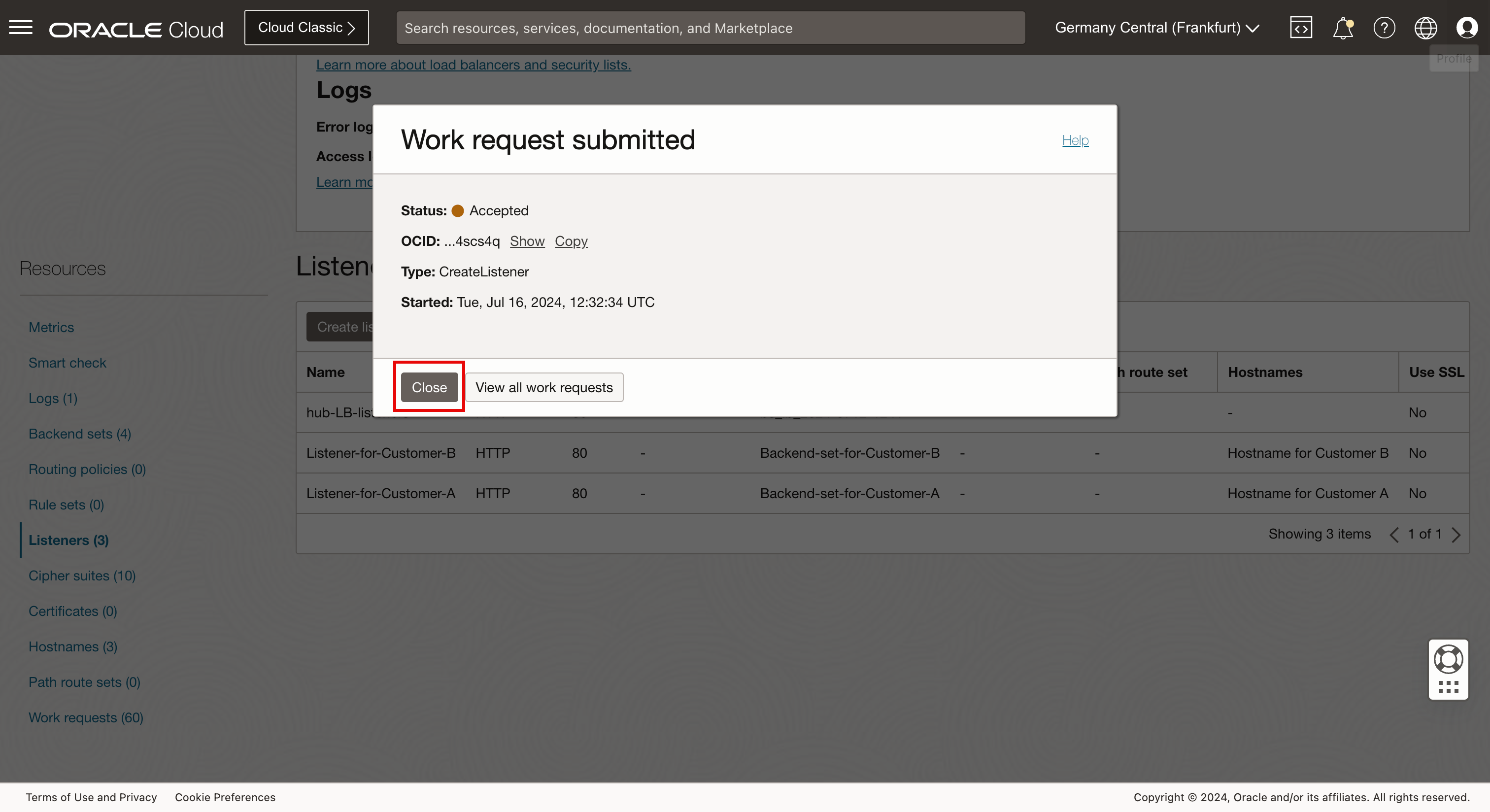Click the help question mark icon
The image size is (1490, 812).
click(1384, 27)
